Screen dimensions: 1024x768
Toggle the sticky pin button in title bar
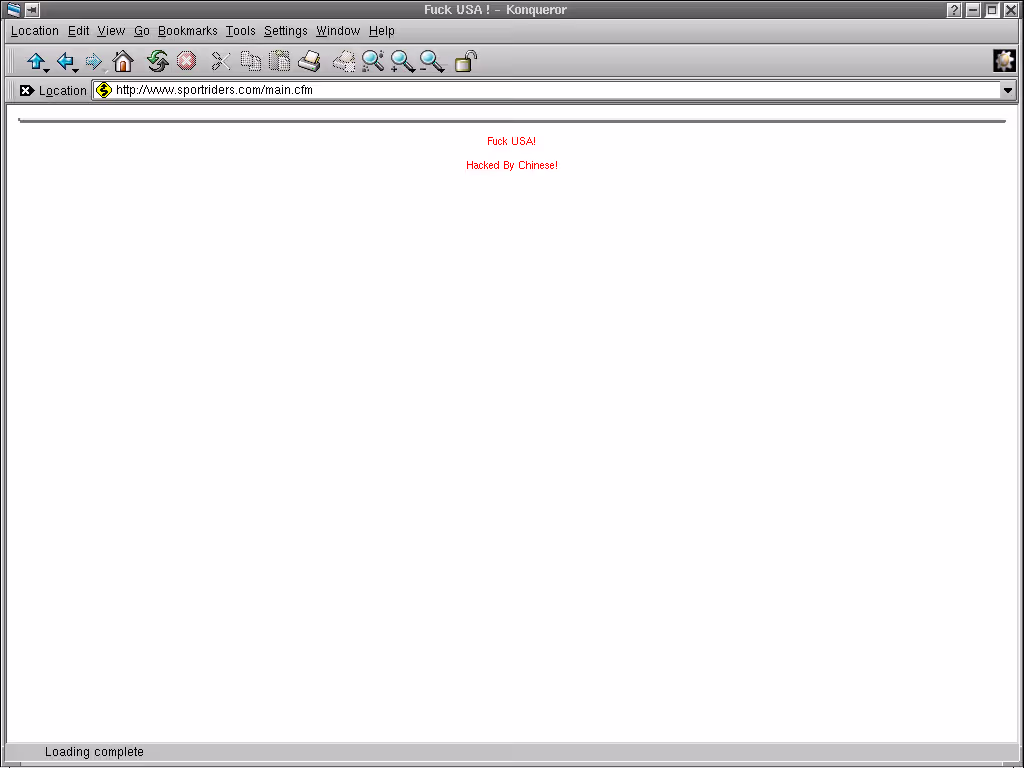(x=32, y=10)
